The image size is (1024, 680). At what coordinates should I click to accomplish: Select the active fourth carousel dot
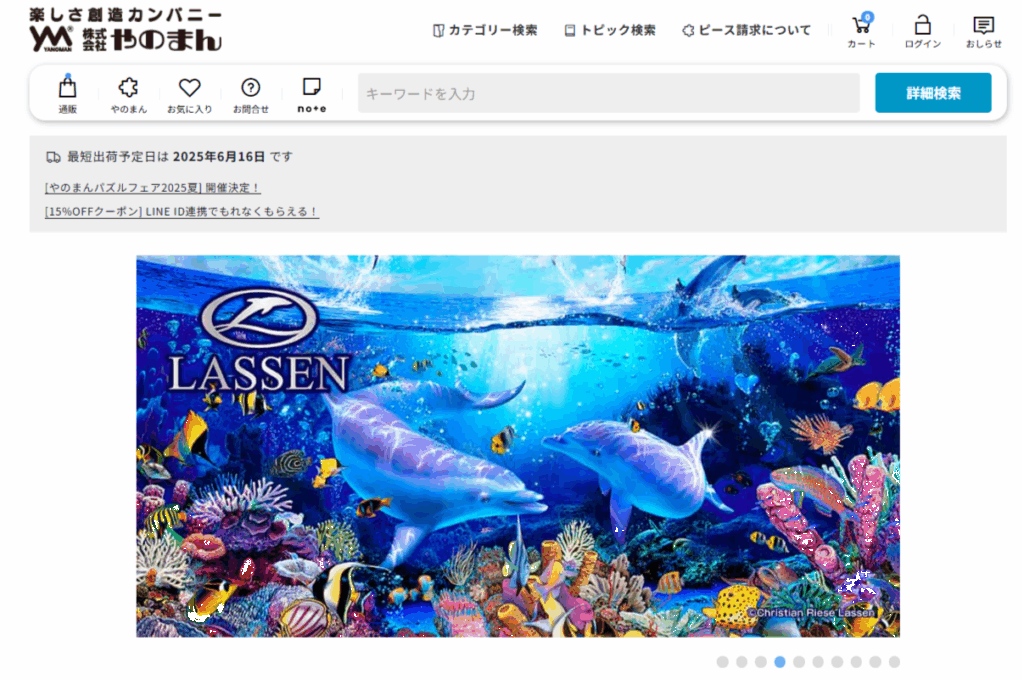tap(780, 662)
